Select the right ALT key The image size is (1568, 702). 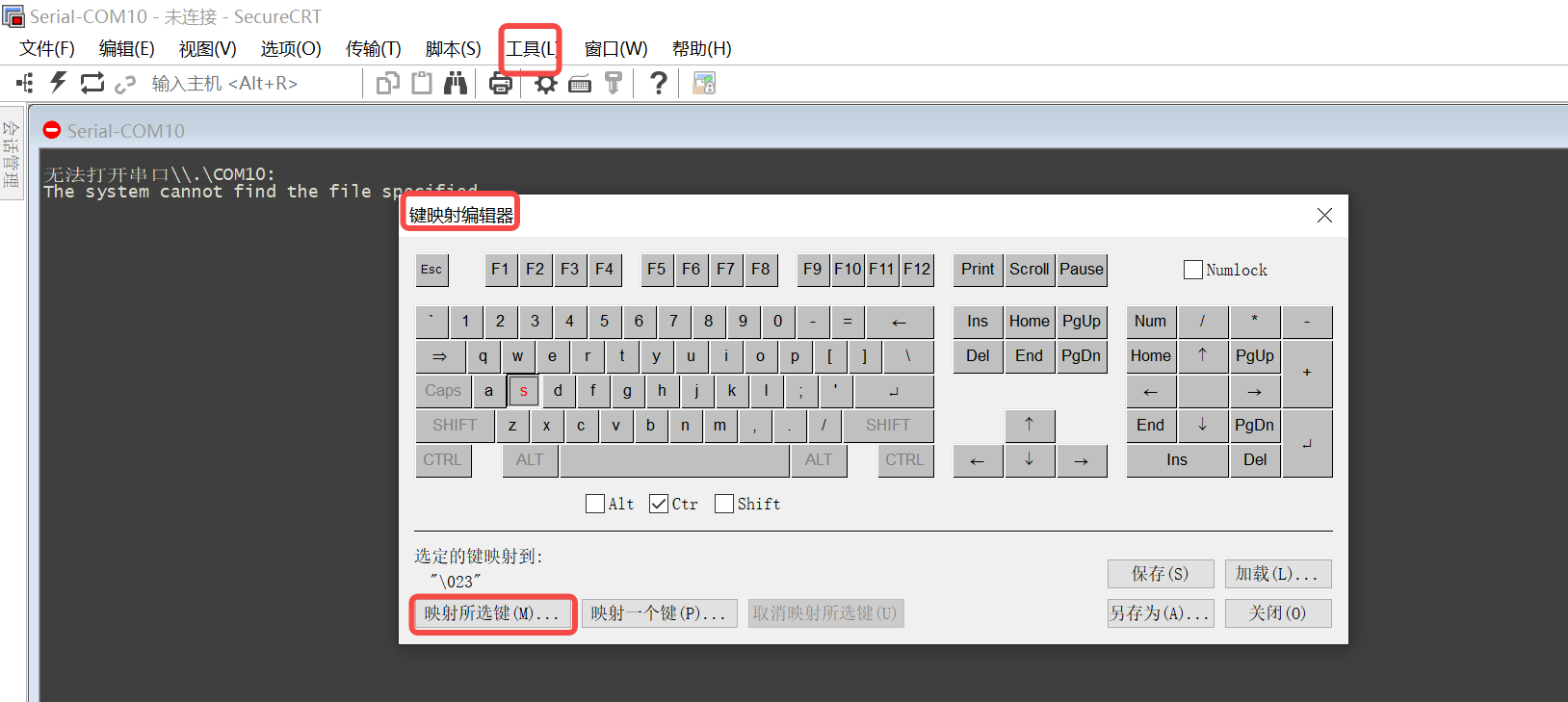point(819,460)
